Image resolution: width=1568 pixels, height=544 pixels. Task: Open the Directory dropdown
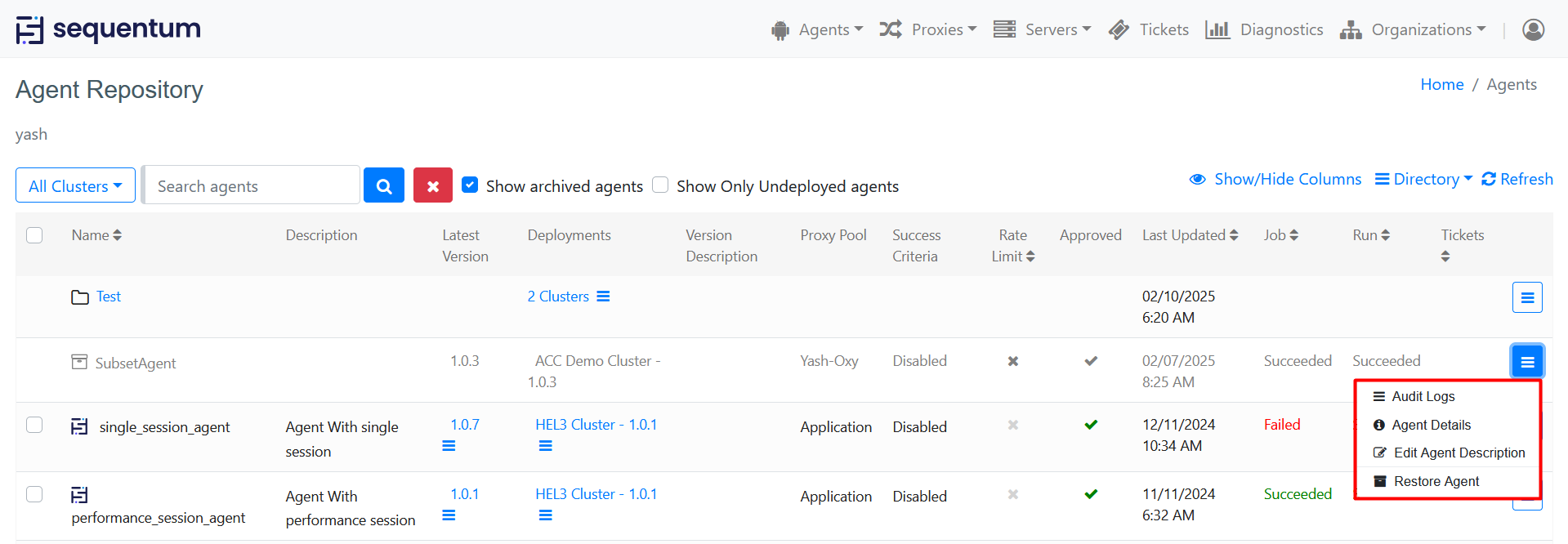1423,179
